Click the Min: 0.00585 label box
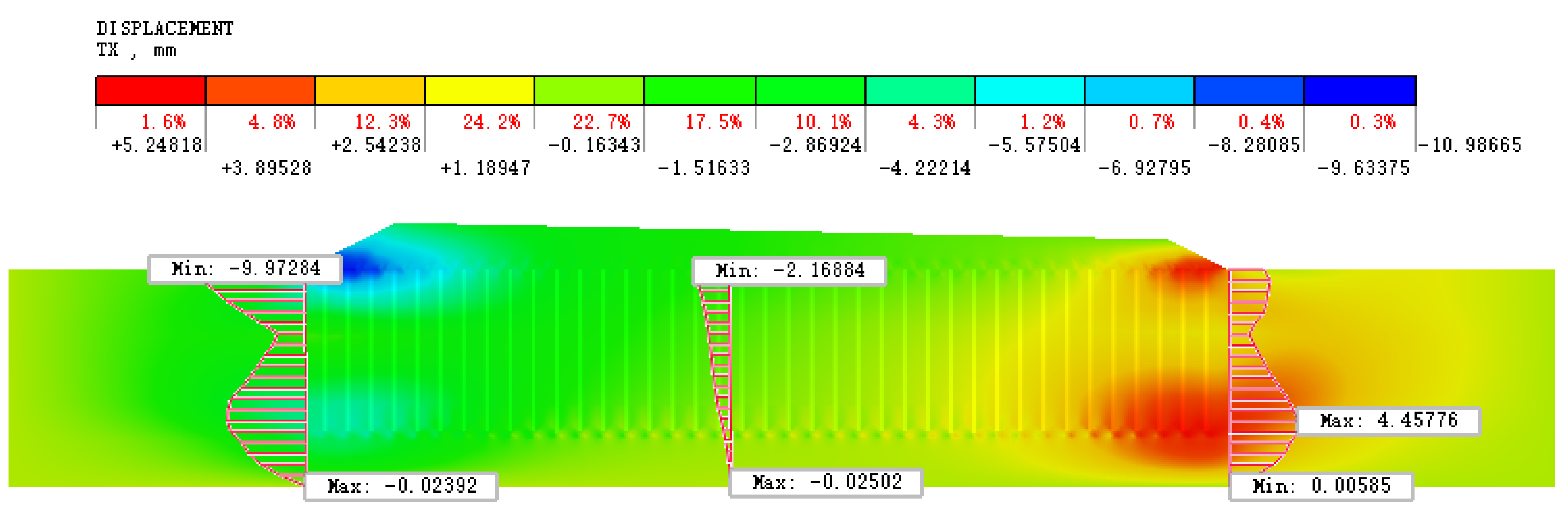This screenshot has height=516, width=1568. pyautogui.click(x=1321, y=486)
